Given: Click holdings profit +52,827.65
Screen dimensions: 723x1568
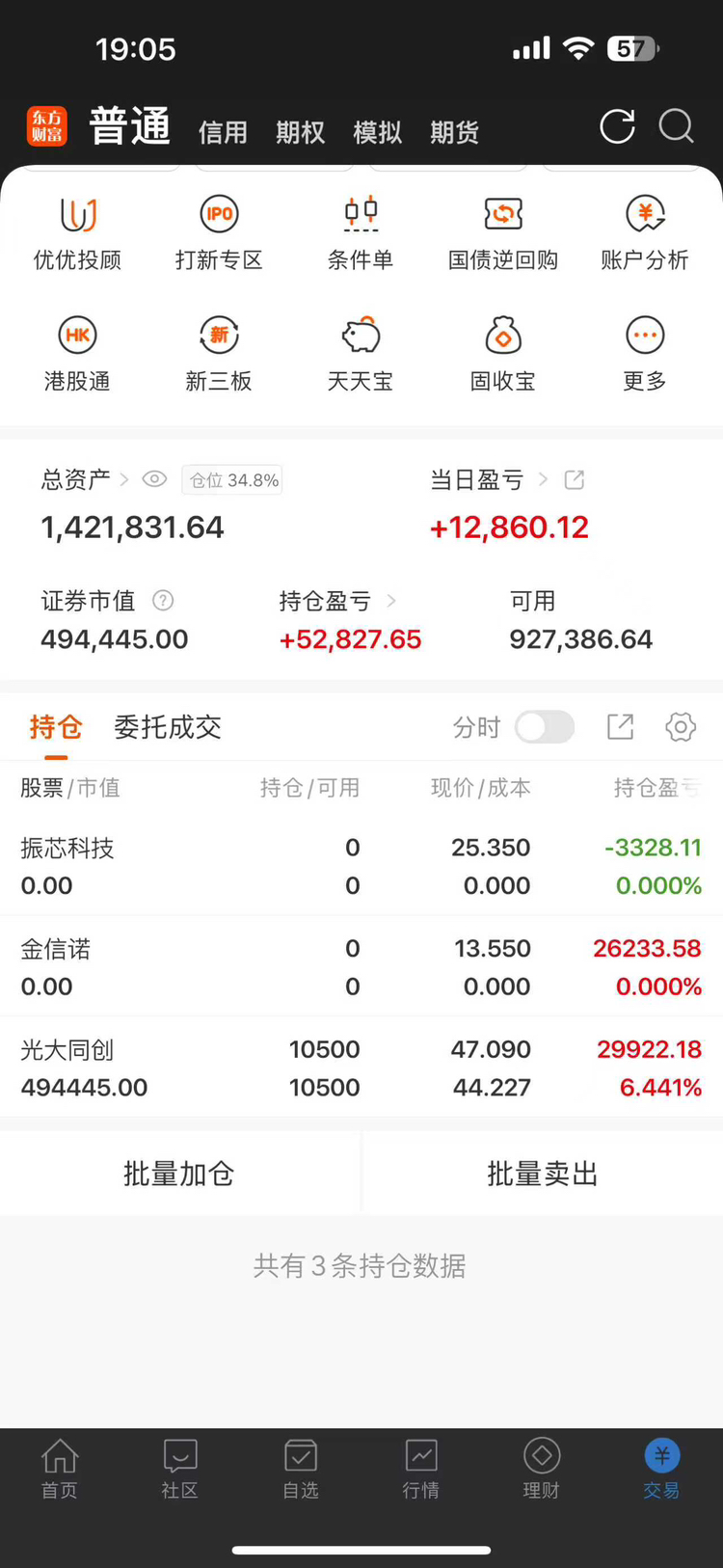Looking at the screenshot, I should click(x=350, y=639).
